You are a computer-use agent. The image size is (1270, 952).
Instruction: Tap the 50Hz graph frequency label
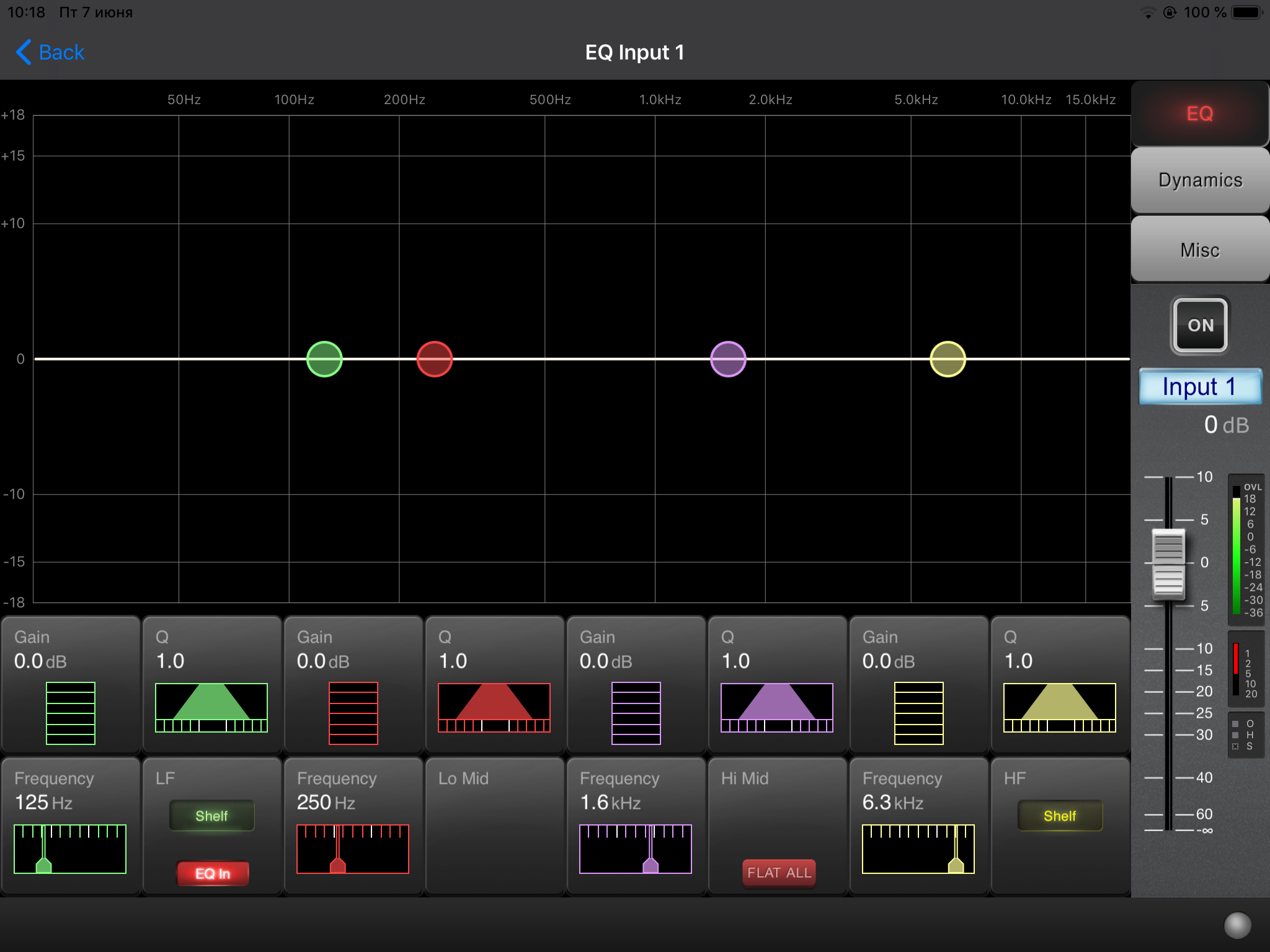(x=184, y=99)
